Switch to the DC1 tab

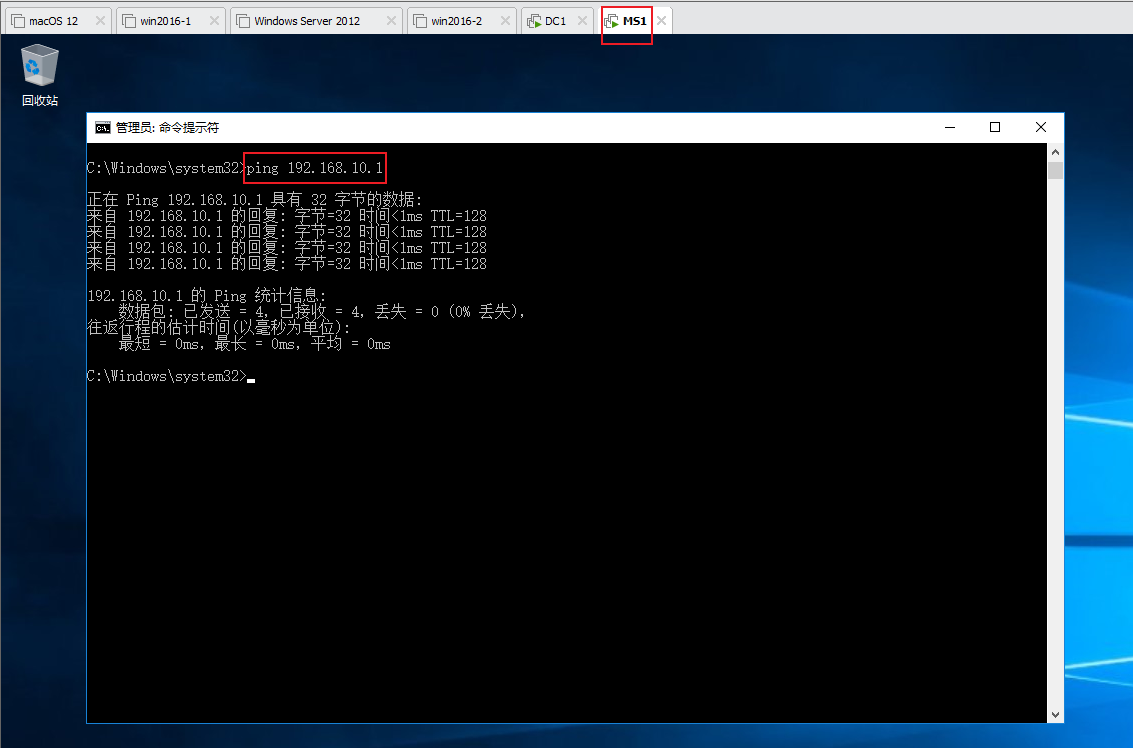[x=556, y=21]
